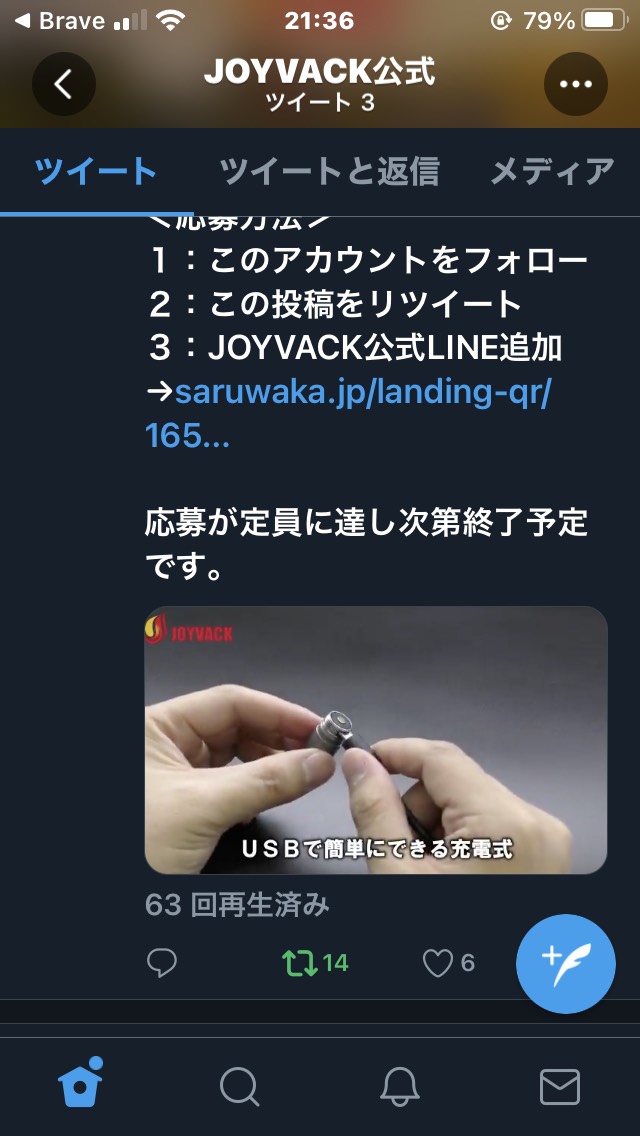Tap the green retweet icon
Viewport: 640px width, 1136px height.
coord(299,963)
